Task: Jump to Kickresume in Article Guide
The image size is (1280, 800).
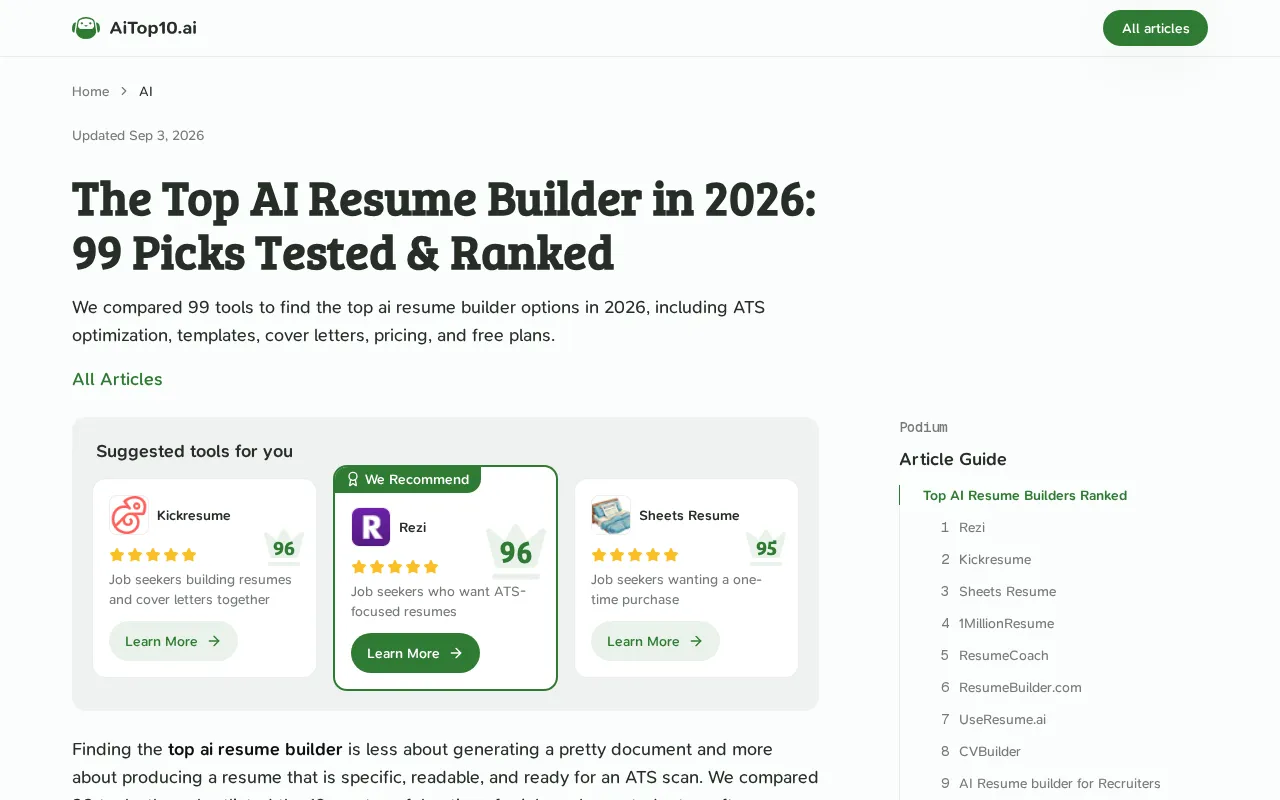Action: 995,559
